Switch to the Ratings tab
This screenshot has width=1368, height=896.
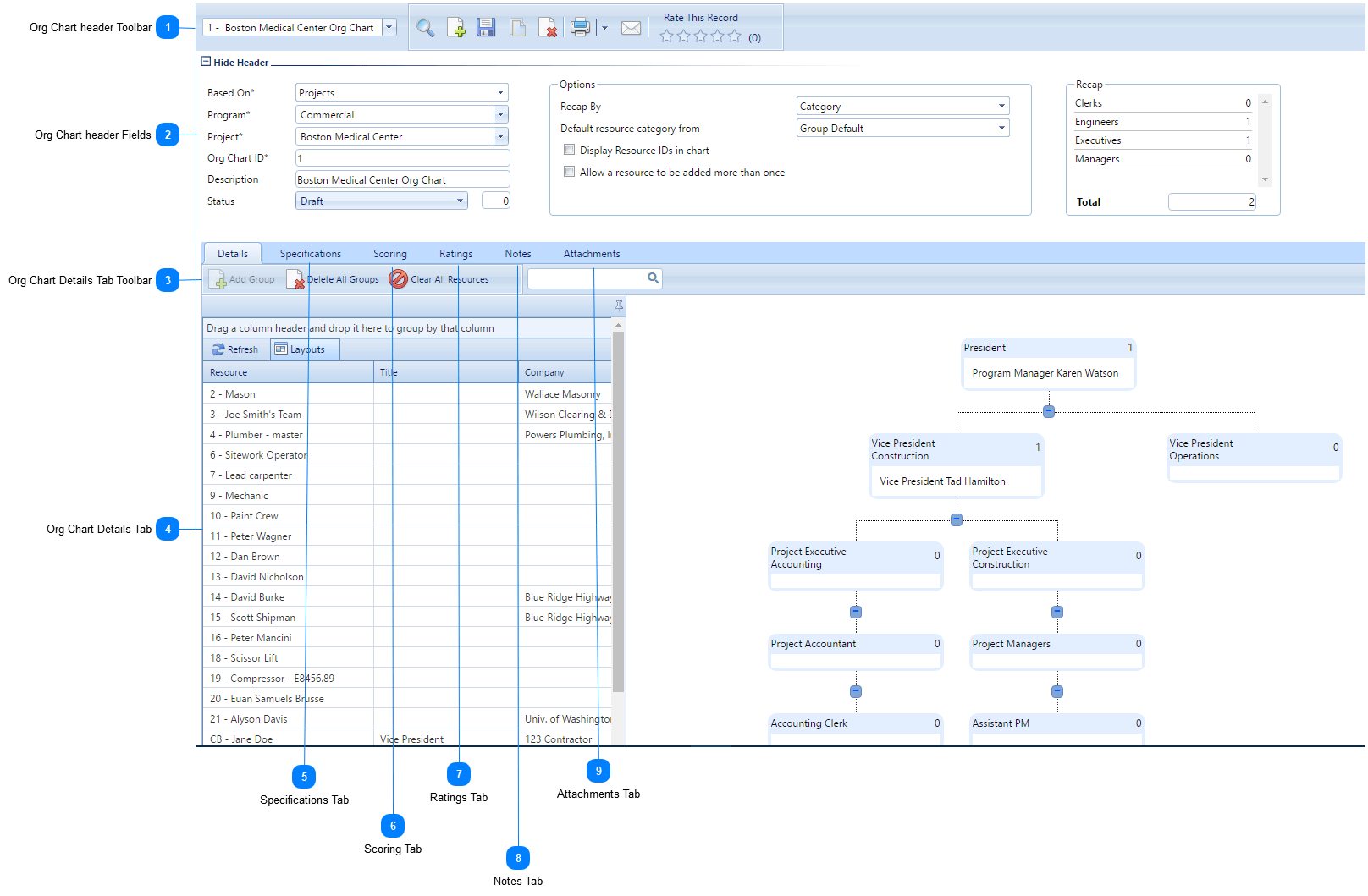(456, 254)
